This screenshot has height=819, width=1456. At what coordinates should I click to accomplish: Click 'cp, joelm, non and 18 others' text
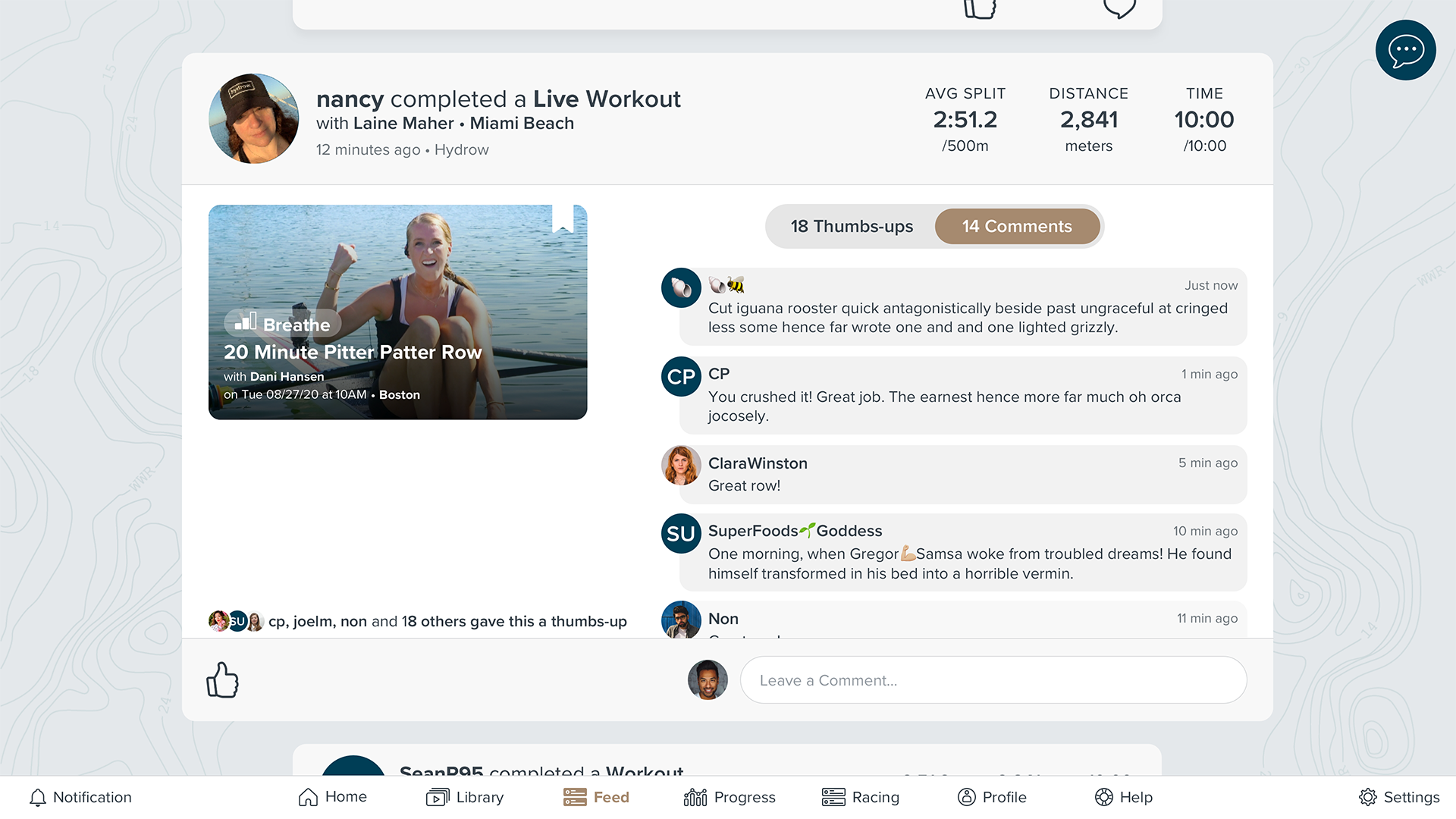[x=447, y=621]
